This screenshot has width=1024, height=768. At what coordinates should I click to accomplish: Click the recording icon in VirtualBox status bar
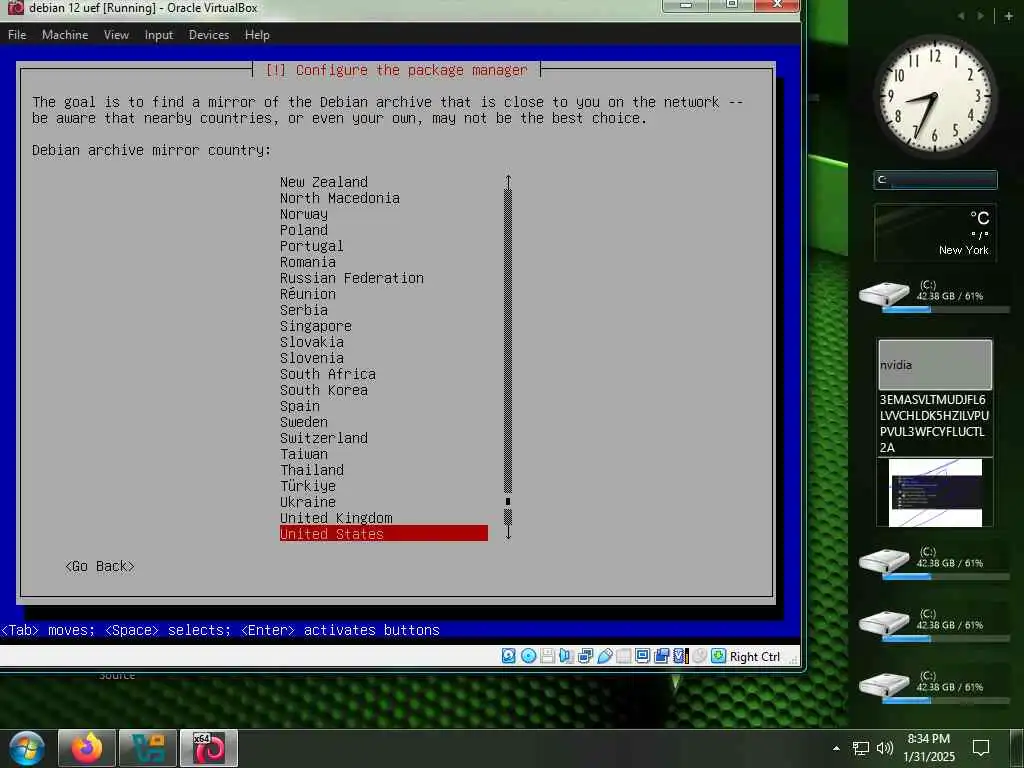coord(662,656)
